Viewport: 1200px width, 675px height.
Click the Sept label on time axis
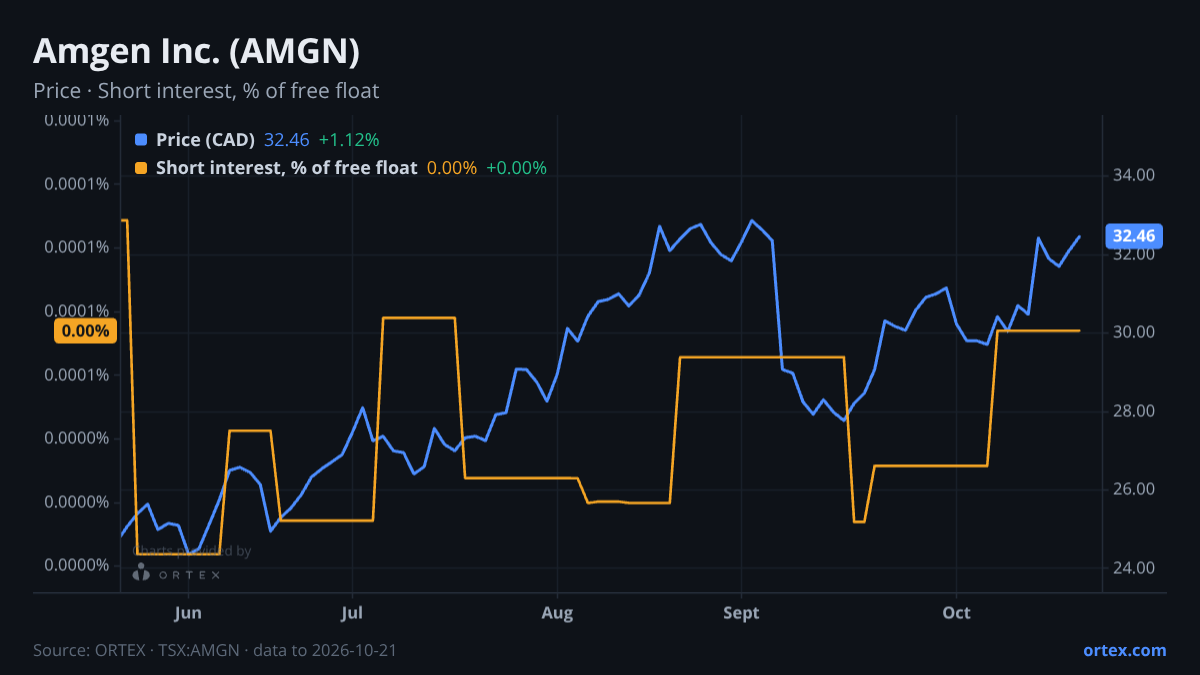[x=742, y=613]
